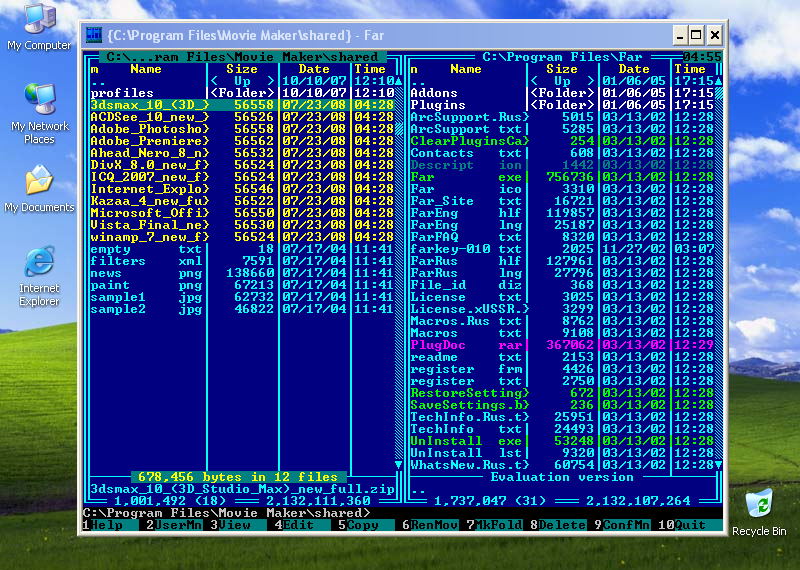Image resolution: width=800 pixels, height=570 pixels.
Task: Select the winamp_7_new_f} file
Action: coord(242,237)
